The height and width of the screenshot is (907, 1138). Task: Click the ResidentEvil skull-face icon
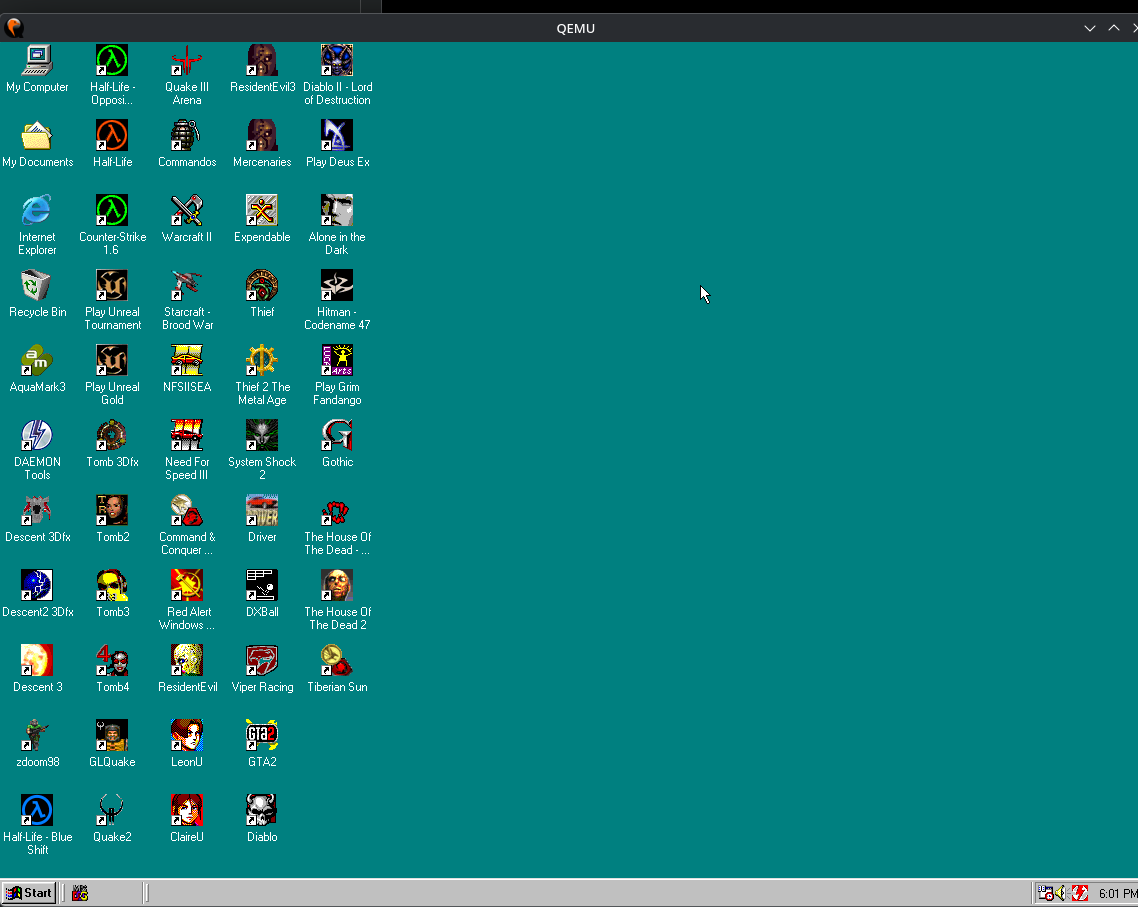point(187,660)
